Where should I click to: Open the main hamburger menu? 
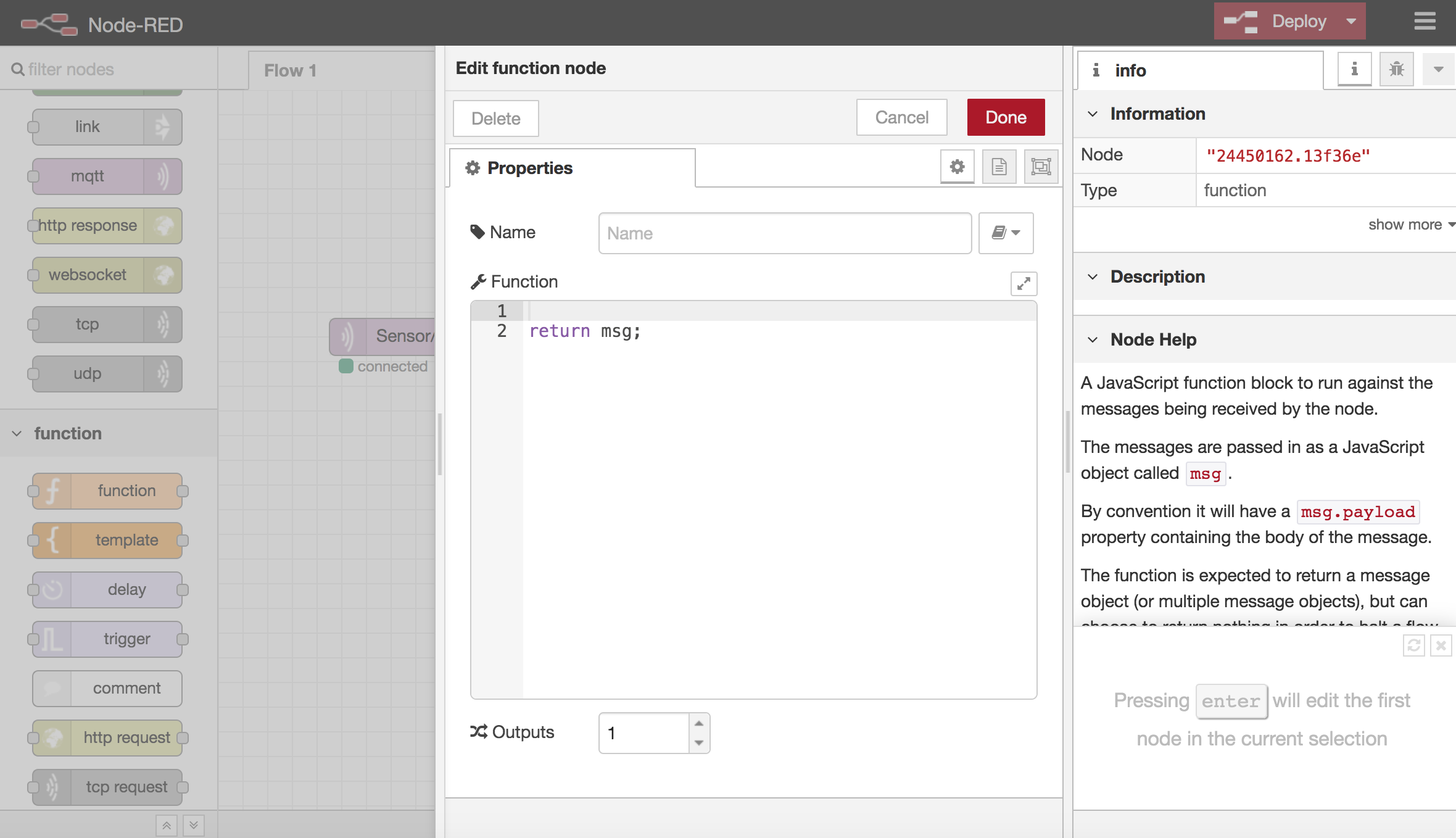click(1425, 22)
